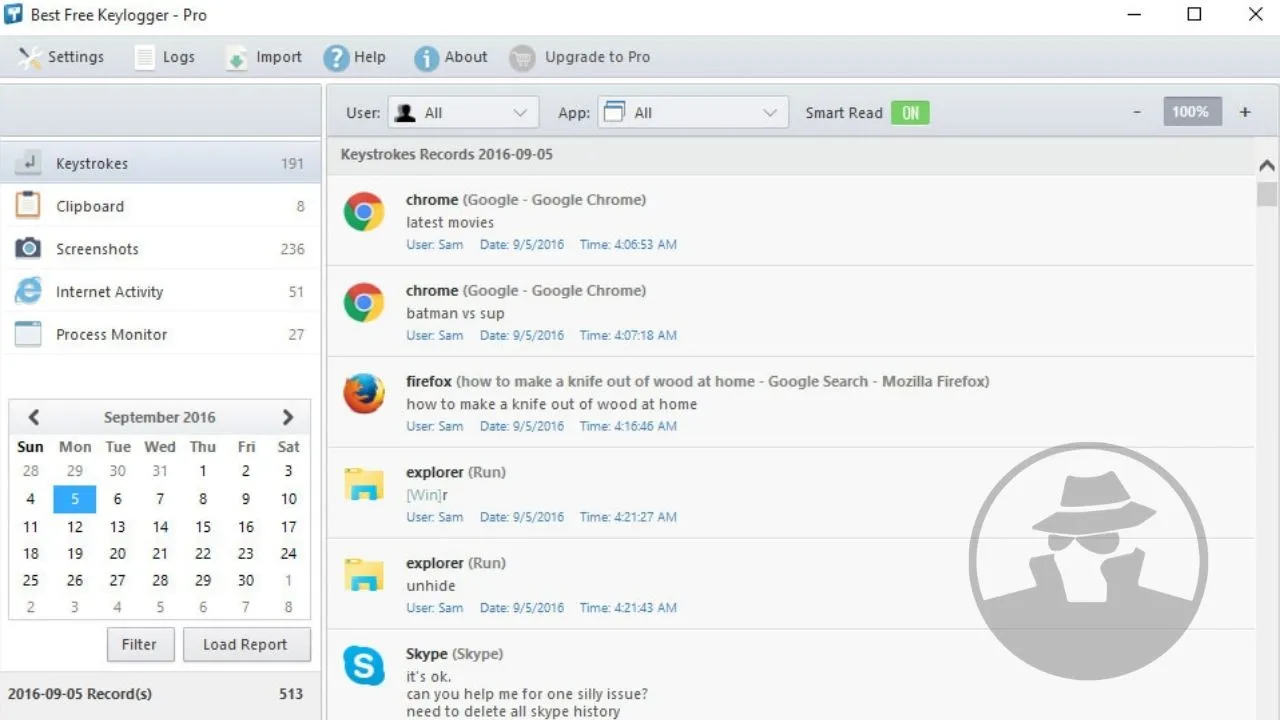Select September 1 in calendar
Screen dimensions: 1280x720
click(x=203, y=471)
